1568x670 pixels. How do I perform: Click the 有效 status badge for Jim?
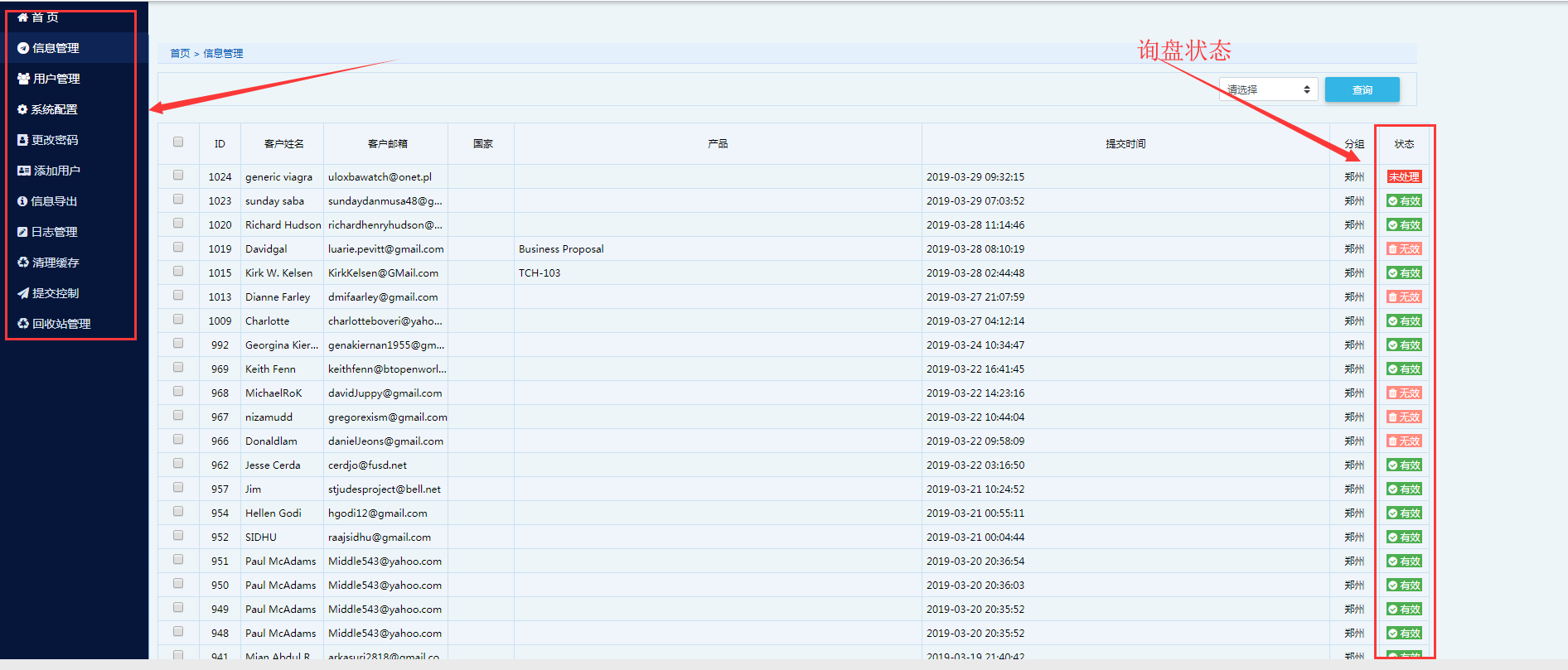pos(1405,489)
